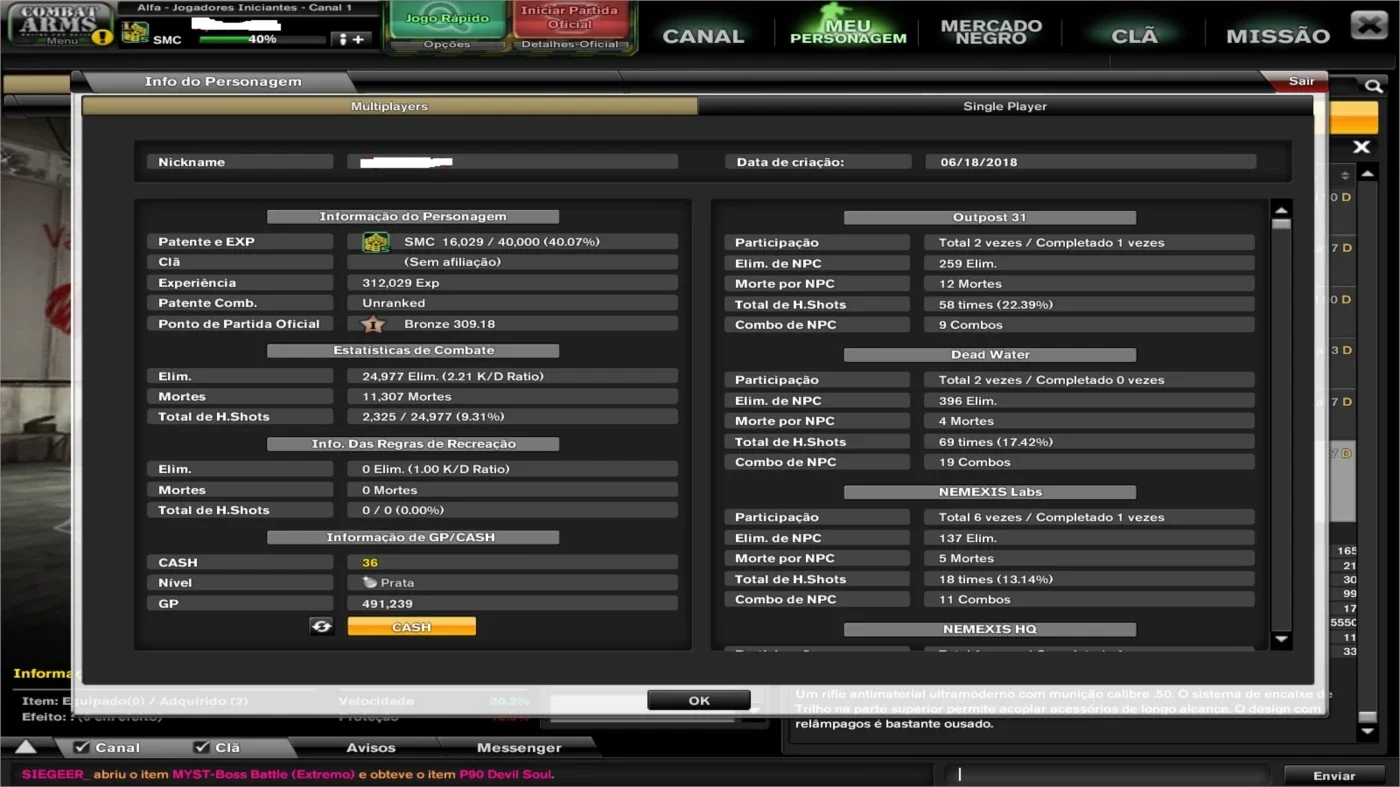The image size is (1400, 787).
Task: Click the Bronze star rank badge icon
Action: click(373, 324)
